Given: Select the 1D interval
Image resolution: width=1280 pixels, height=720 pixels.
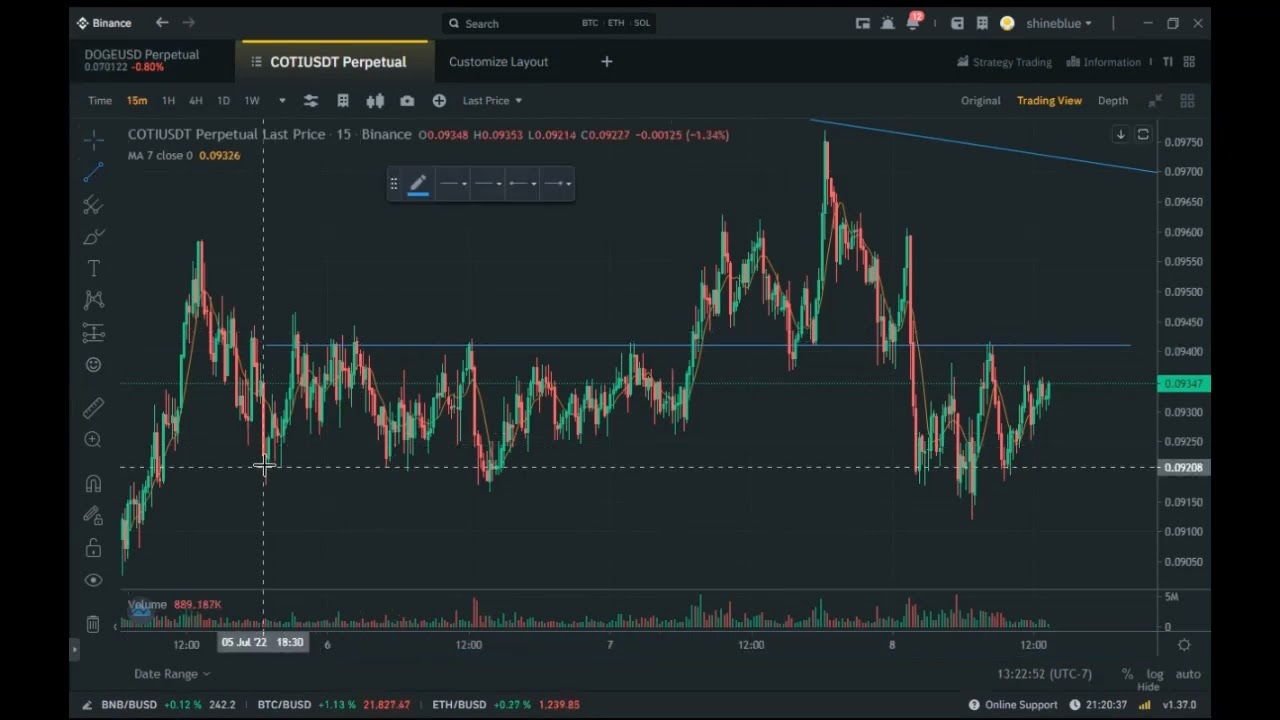Looking at the screenshot, I should pos(223,100).
